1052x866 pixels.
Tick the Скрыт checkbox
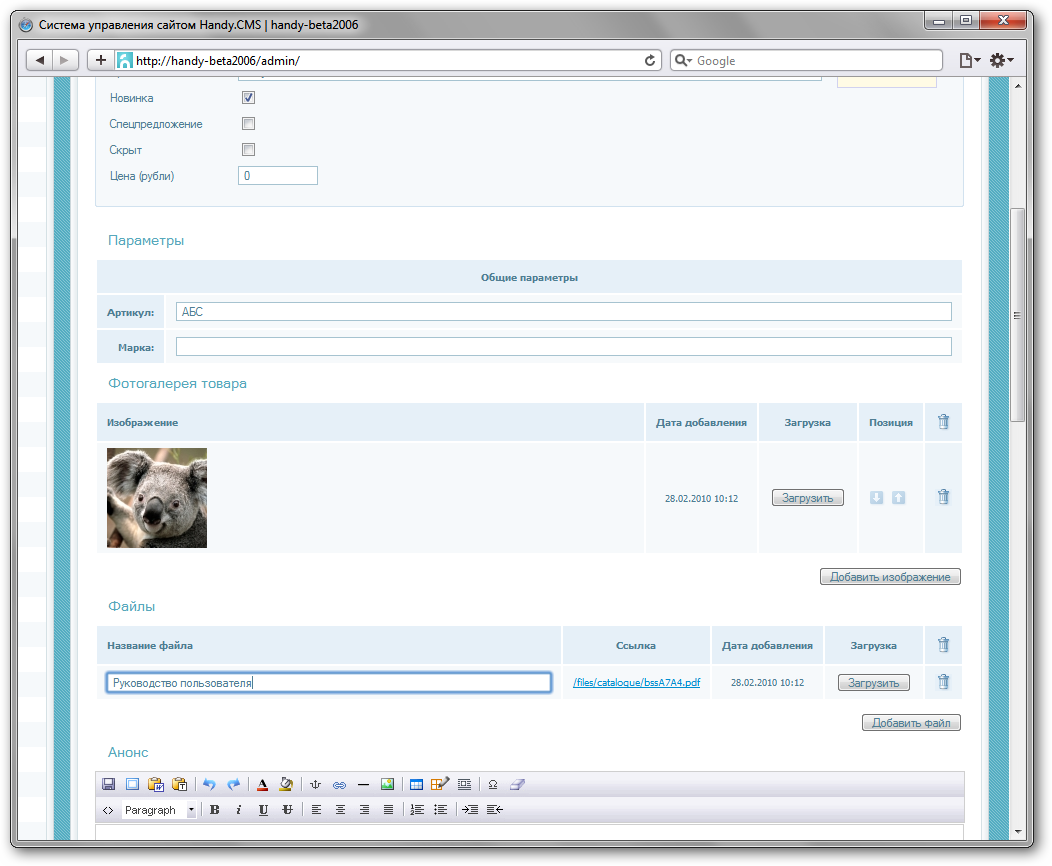click(x=249, y=150)
